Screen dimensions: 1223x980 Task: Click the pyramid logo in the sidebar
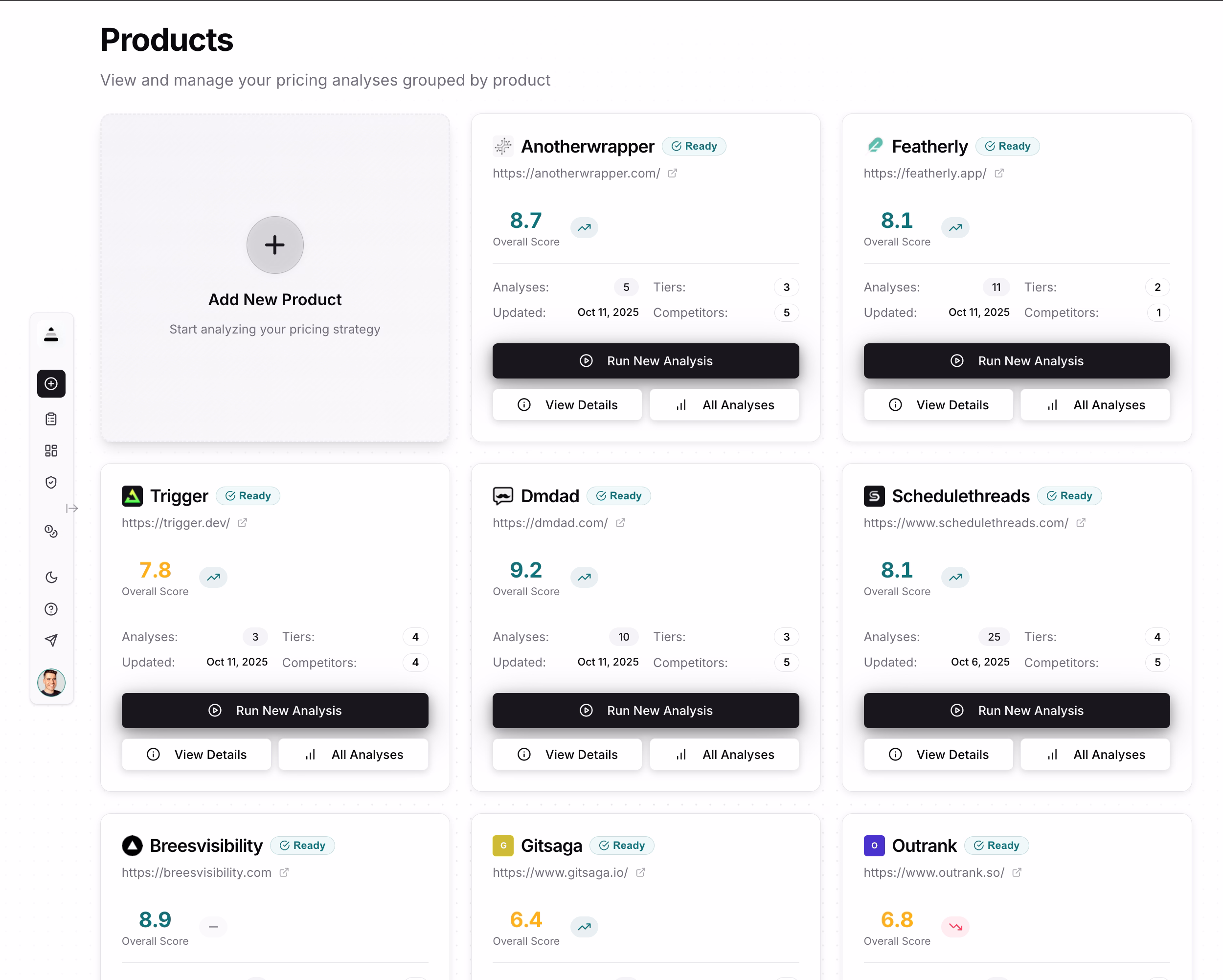point(51,334)
